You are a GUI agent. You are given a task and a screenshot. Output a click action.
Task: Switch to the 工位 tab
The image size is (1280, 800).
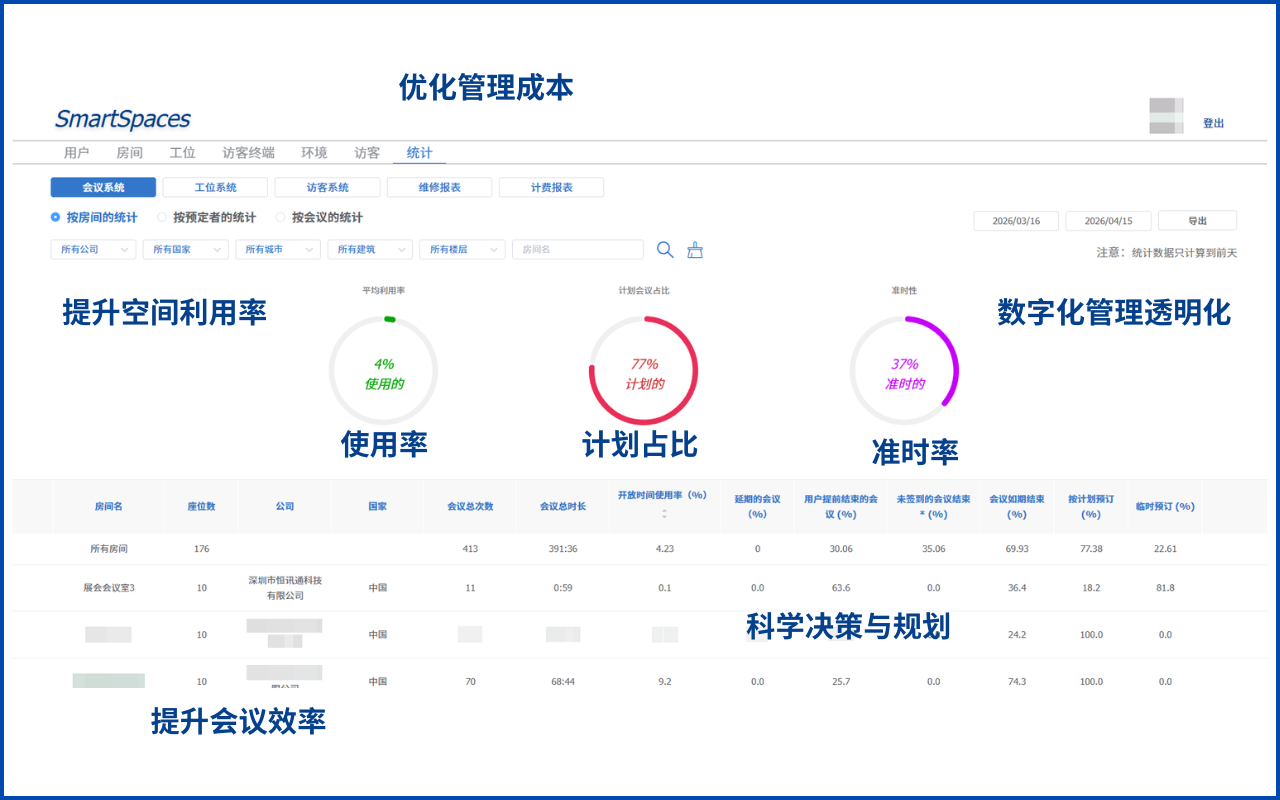182,153
